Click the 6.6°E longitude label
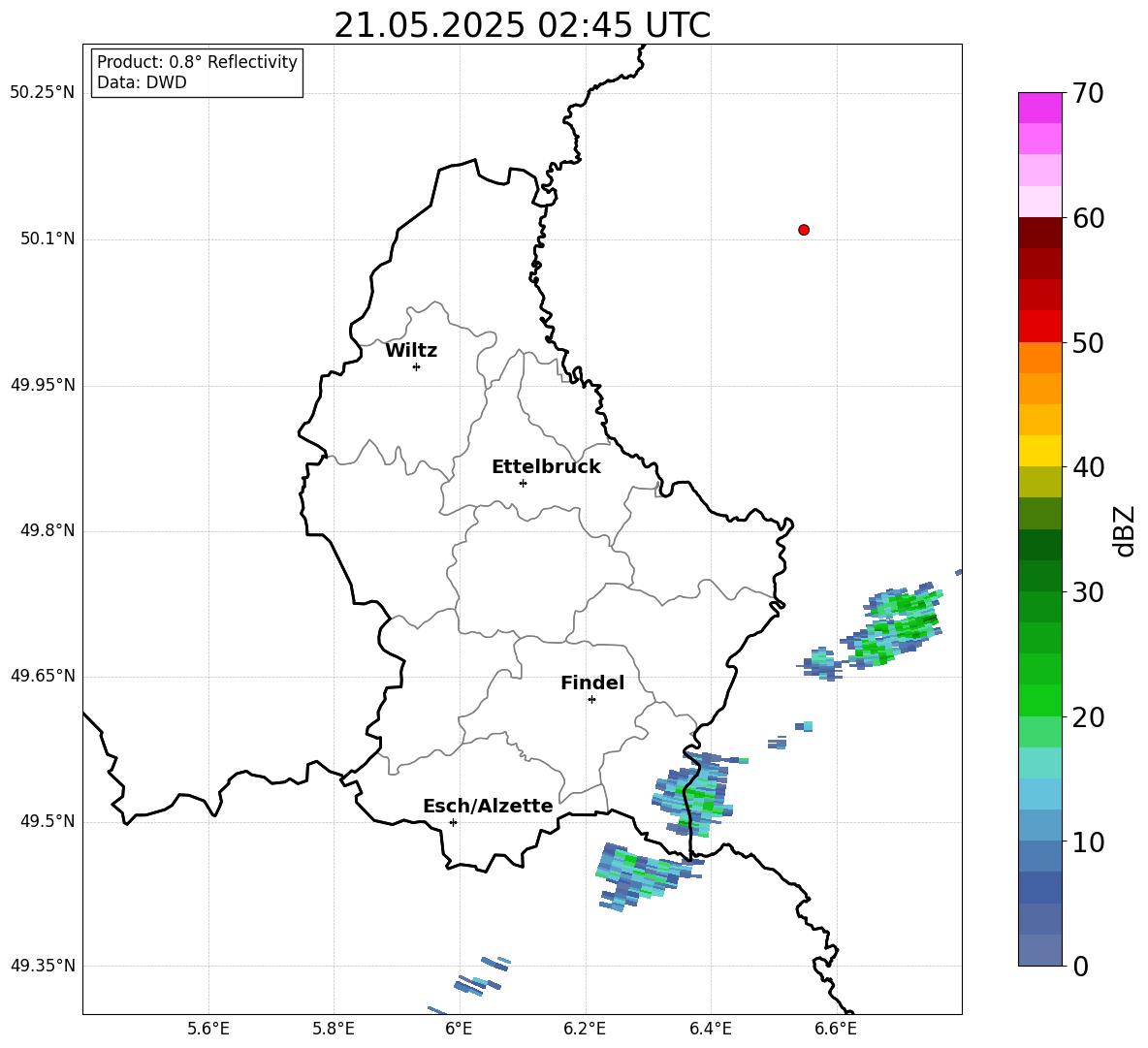This screenshot has height=1048, width=1148. 836,1029
